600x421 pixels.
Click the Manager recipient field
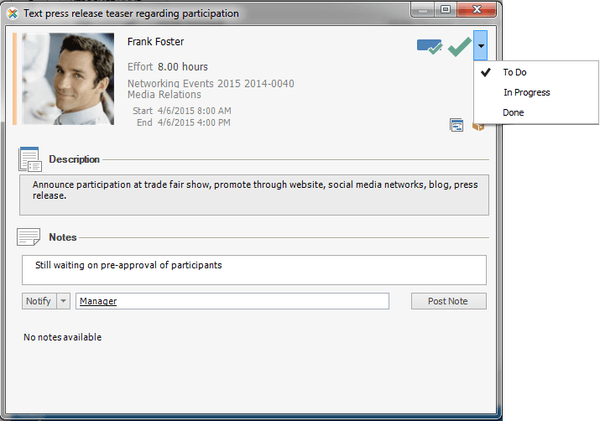tap(232, 301)
